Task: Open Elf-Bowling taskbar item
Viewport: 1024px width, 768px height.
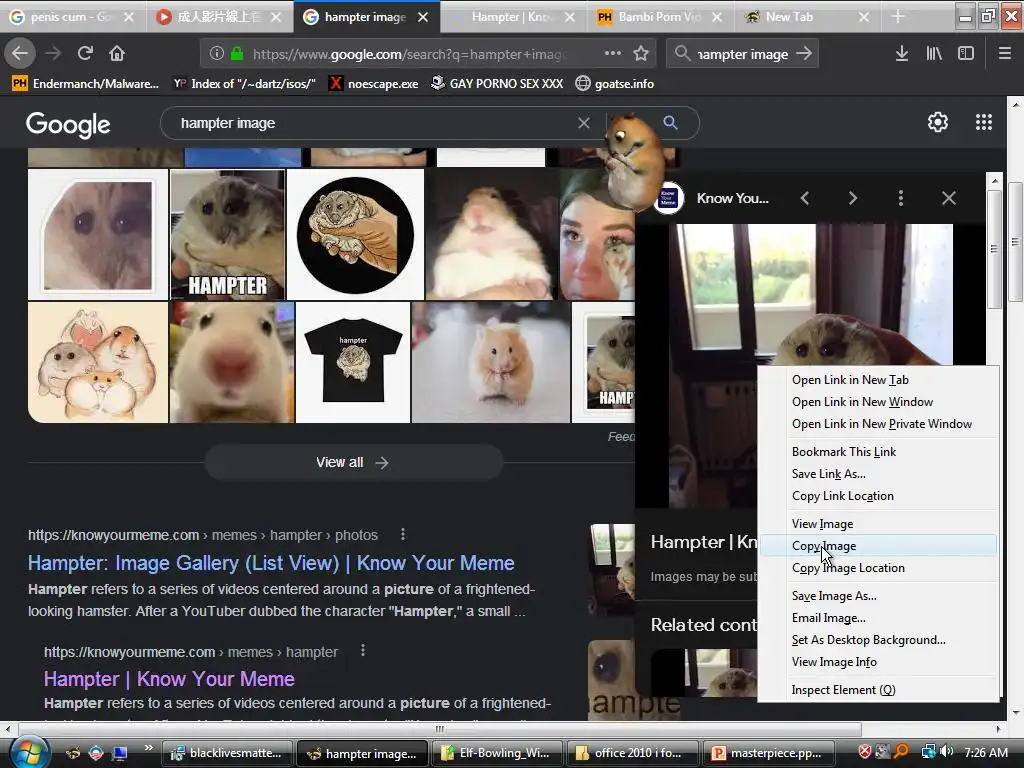Action: (496, 753)
